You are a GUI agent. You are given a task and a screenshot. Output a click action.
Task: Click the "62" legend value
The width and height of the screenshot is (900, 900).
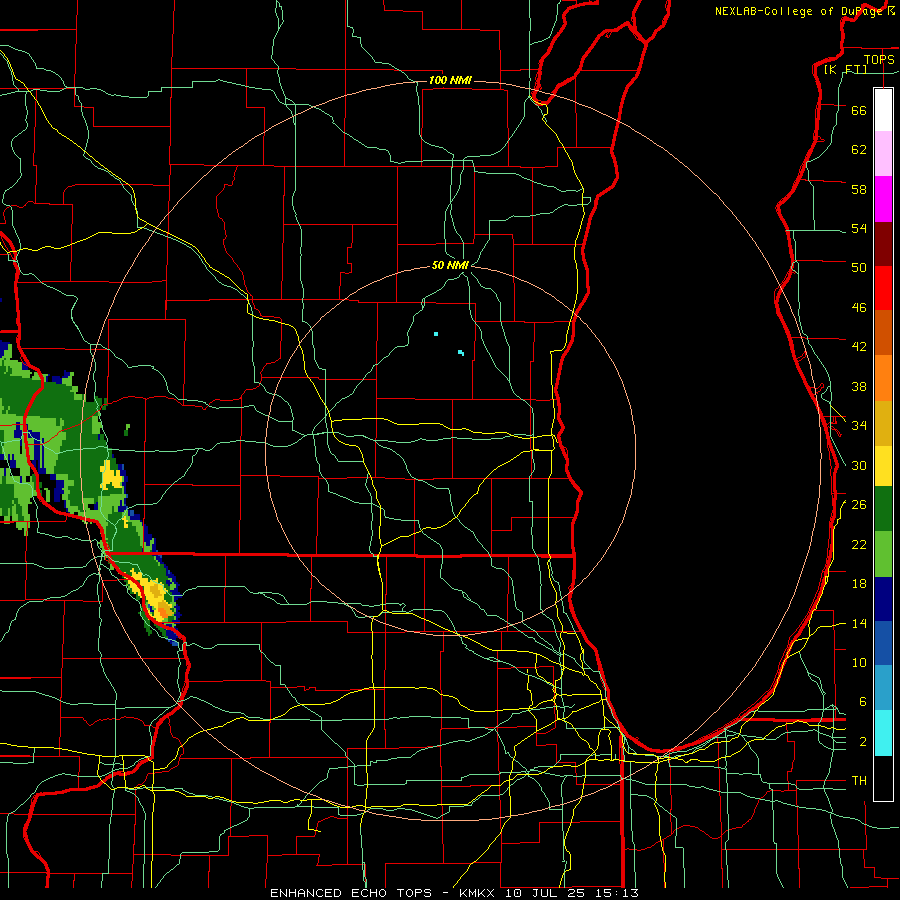(x=859, y=149)
